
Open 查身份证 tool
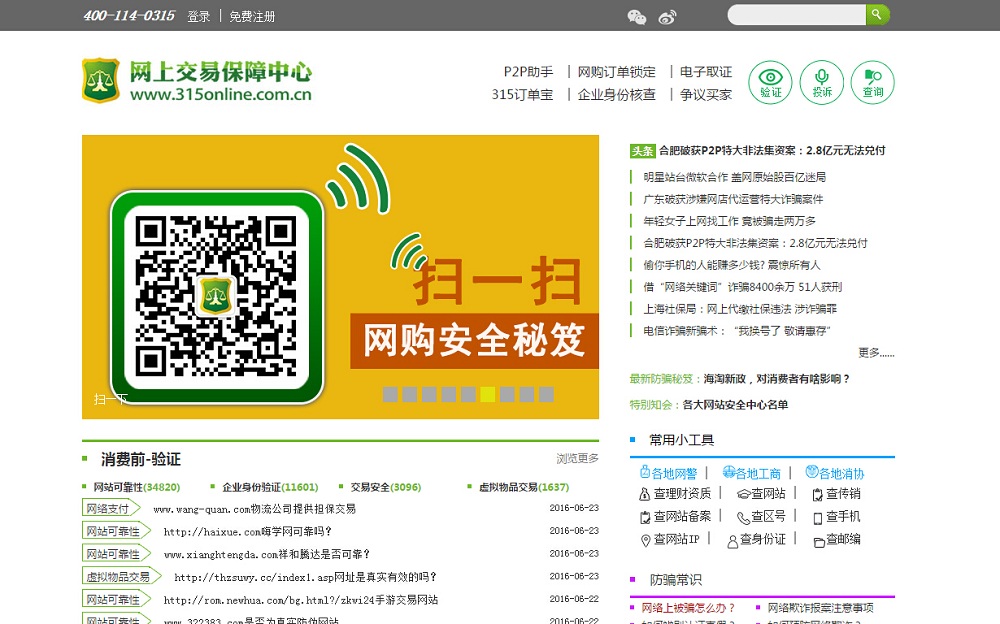pos(756,539)
